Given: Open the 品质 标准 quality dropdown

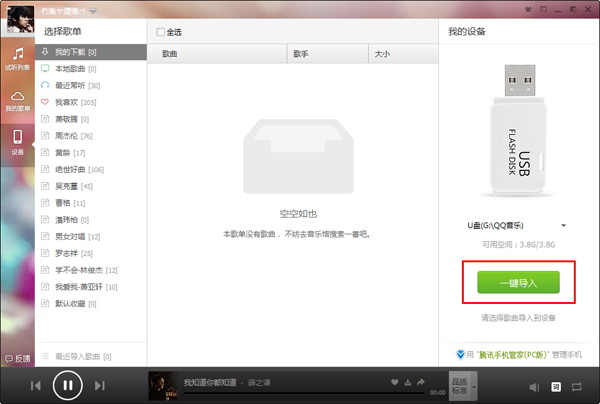Looking at the screenshot, I should 463,386.
